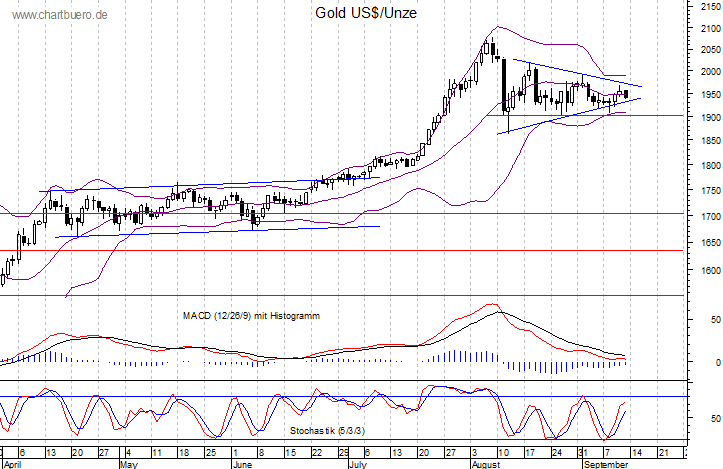723x469 pixels.
Task: Click the June month label
Action: [242, 464]
